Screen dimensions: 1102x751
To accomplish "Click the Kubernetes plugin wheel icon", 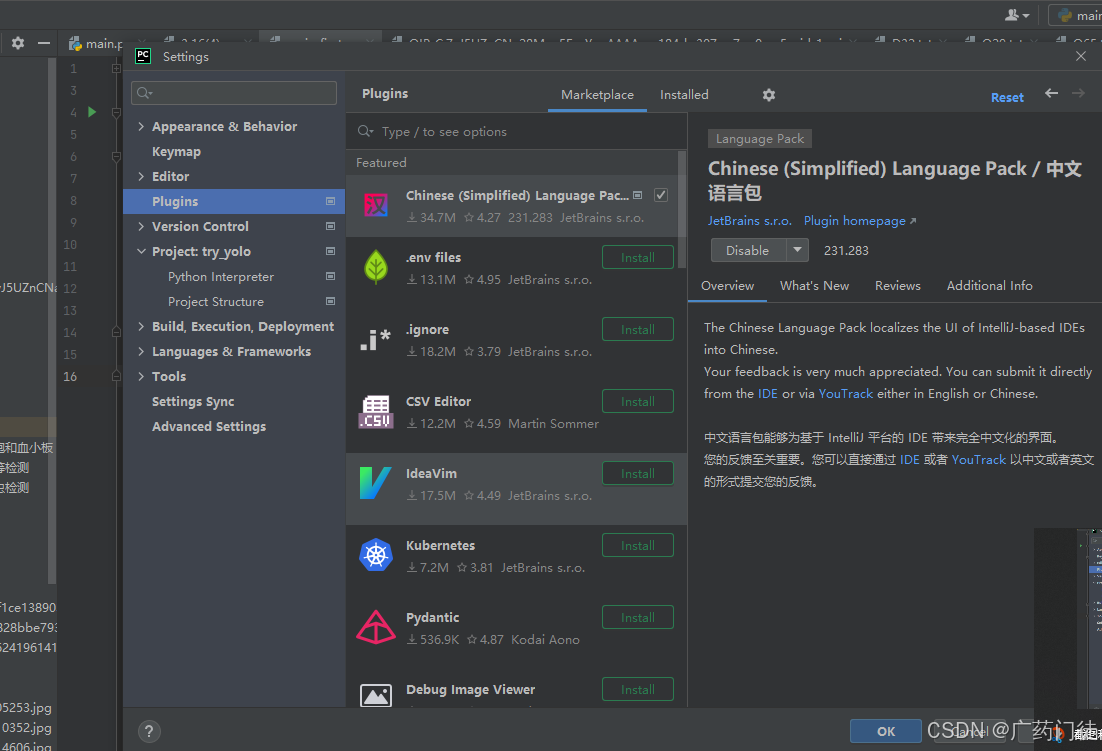I will coord(376,555).
